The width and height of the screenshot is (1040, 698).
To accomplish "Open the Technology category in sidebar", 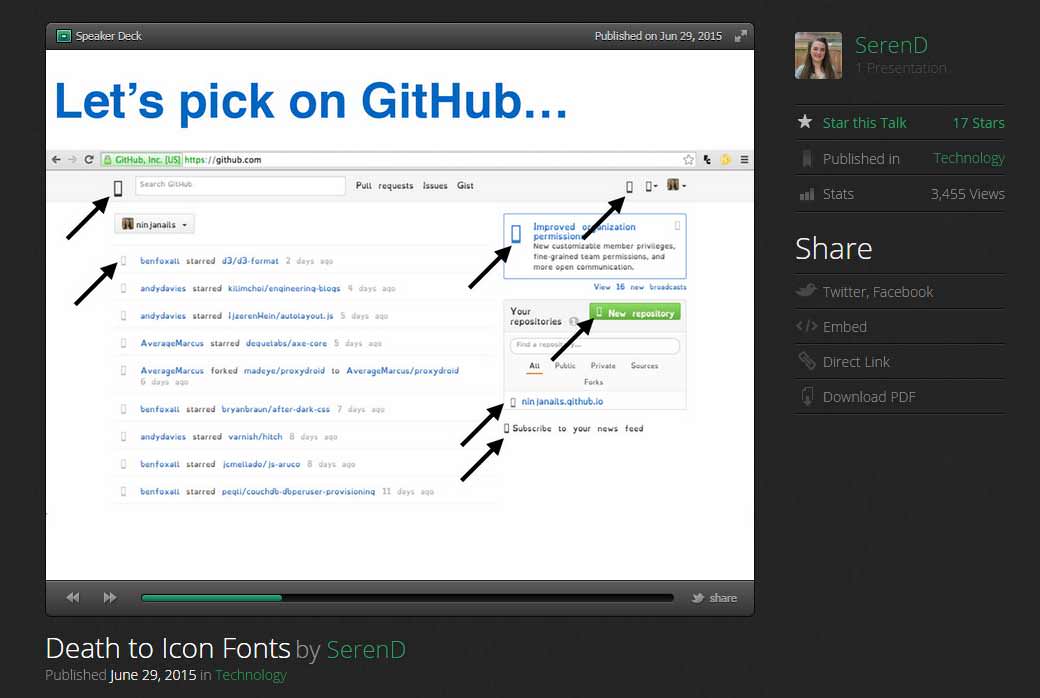I will coord(968,158).
